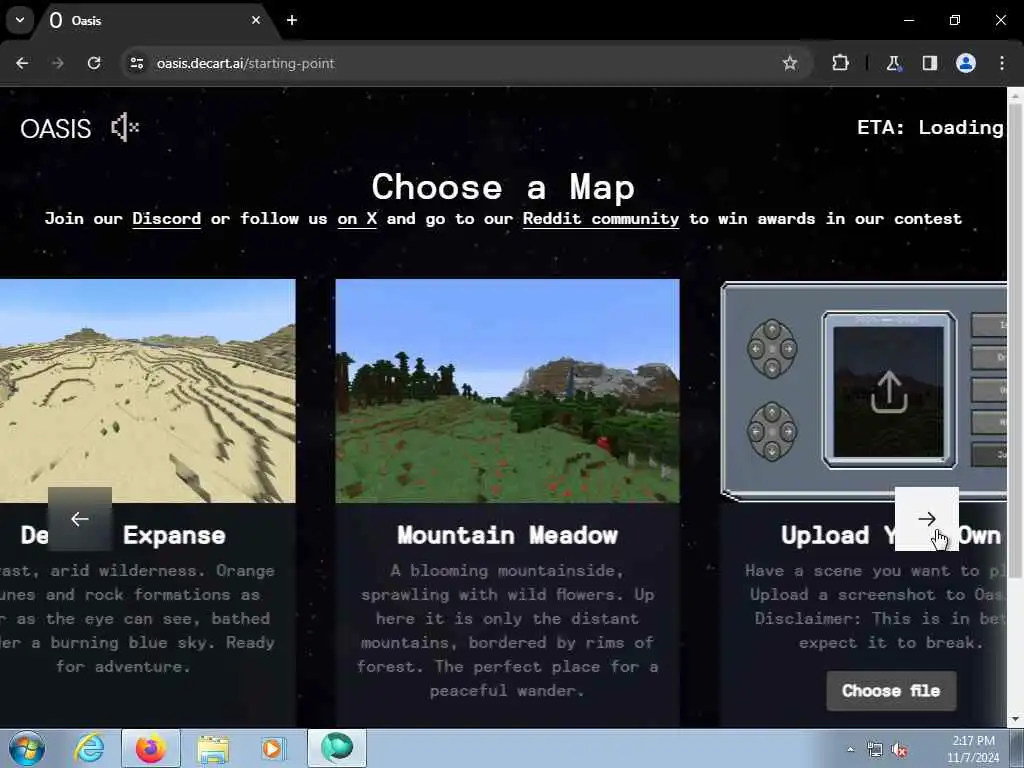Open the browser extensions puzzle icon

(840, 63)
